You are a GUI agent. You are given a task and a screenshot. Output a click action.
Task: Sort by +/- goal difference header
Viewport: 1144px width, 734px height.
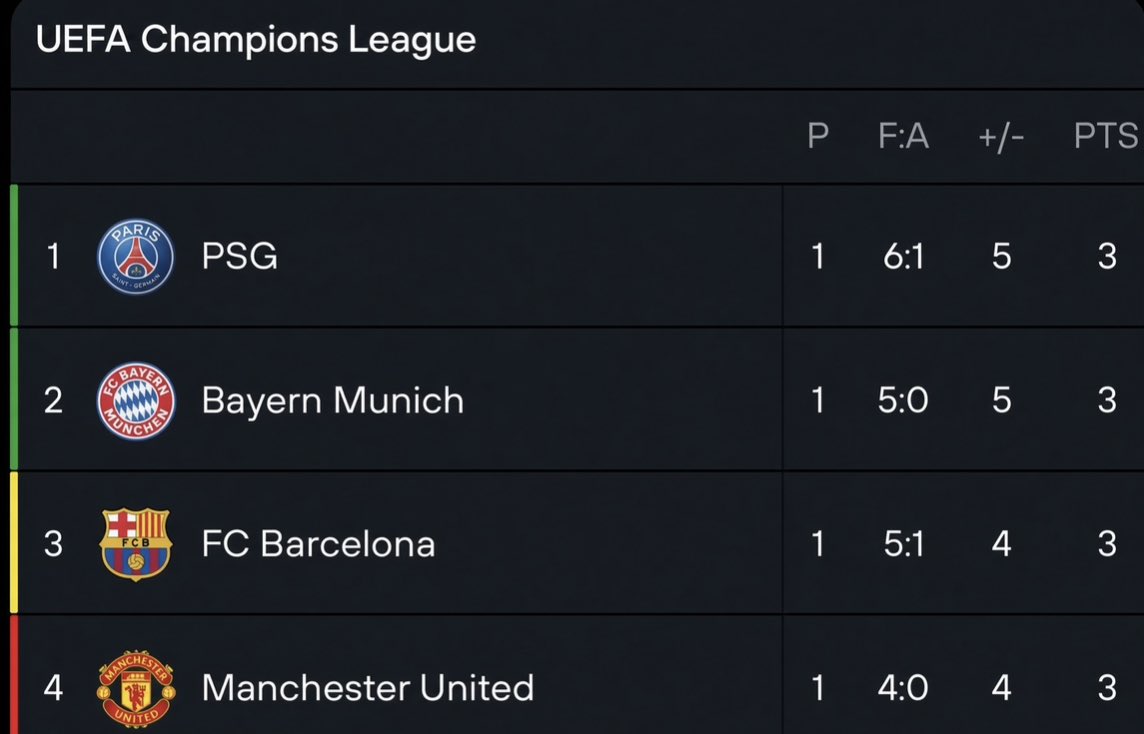tap(1001, 137)
